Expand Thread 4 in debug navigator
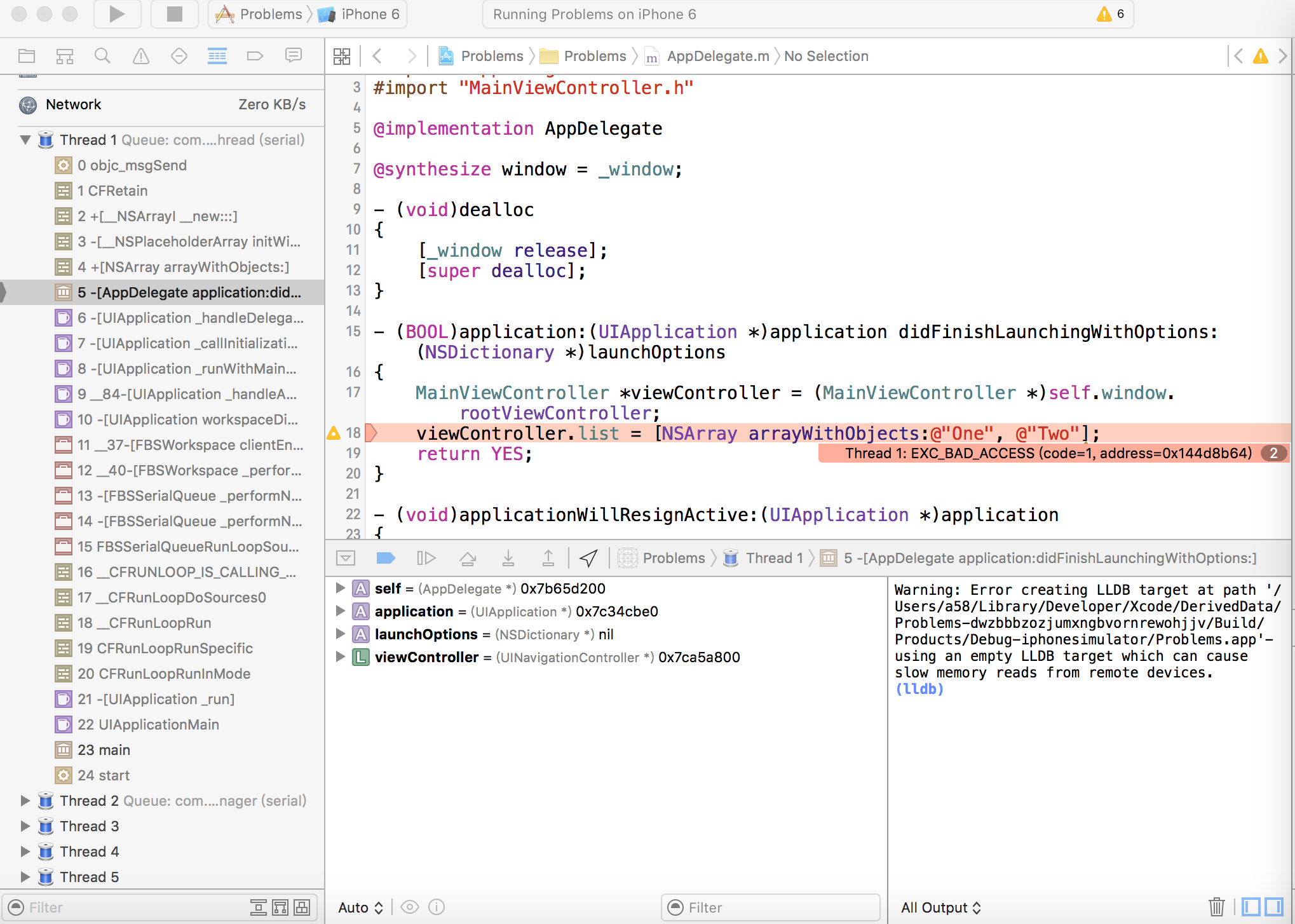Screen dimensions: 1295x924 coord(25,852)
